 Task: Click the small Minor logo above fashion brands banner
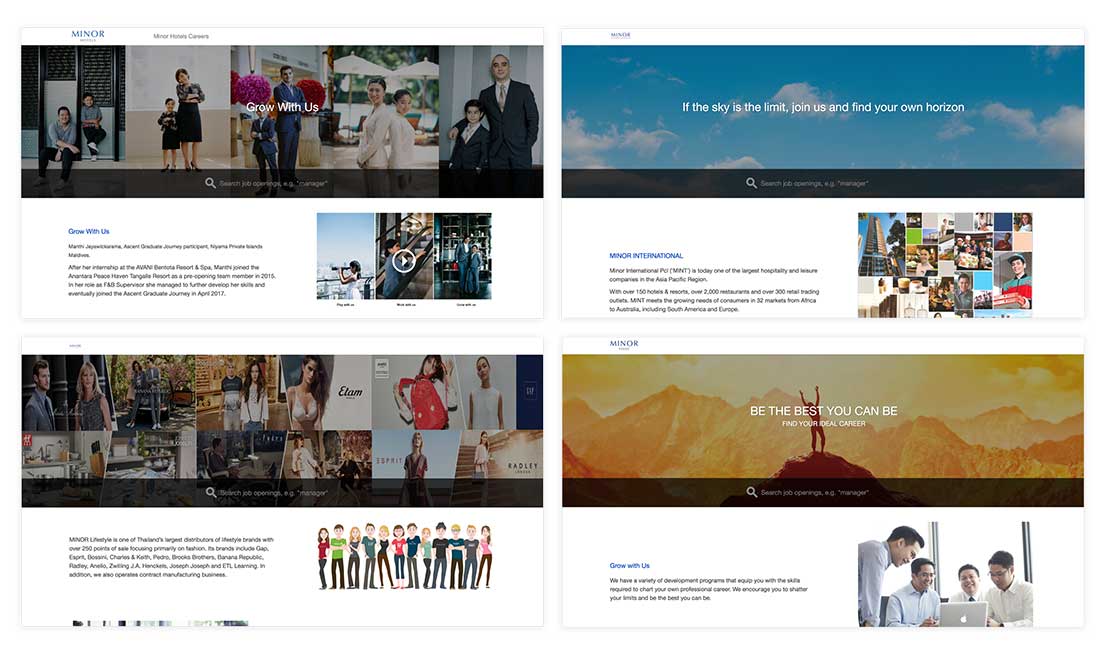click(75, 346)
